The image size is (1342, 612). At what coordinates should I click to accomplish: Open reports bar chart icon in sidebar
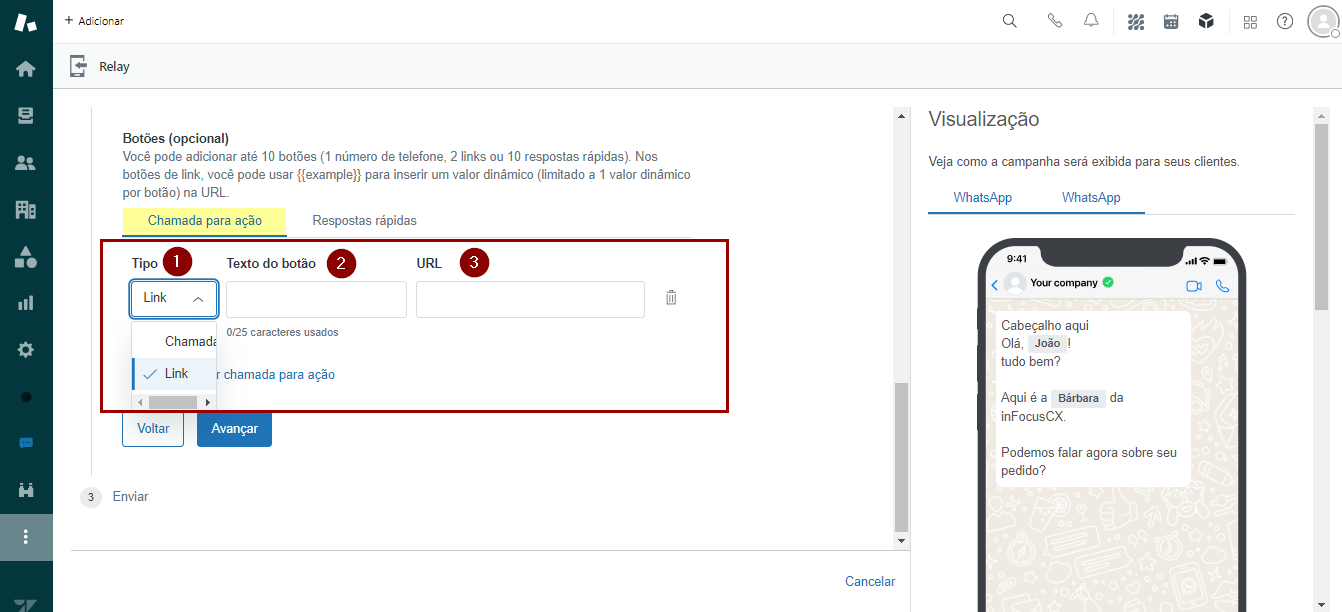[x=26, y=303]
